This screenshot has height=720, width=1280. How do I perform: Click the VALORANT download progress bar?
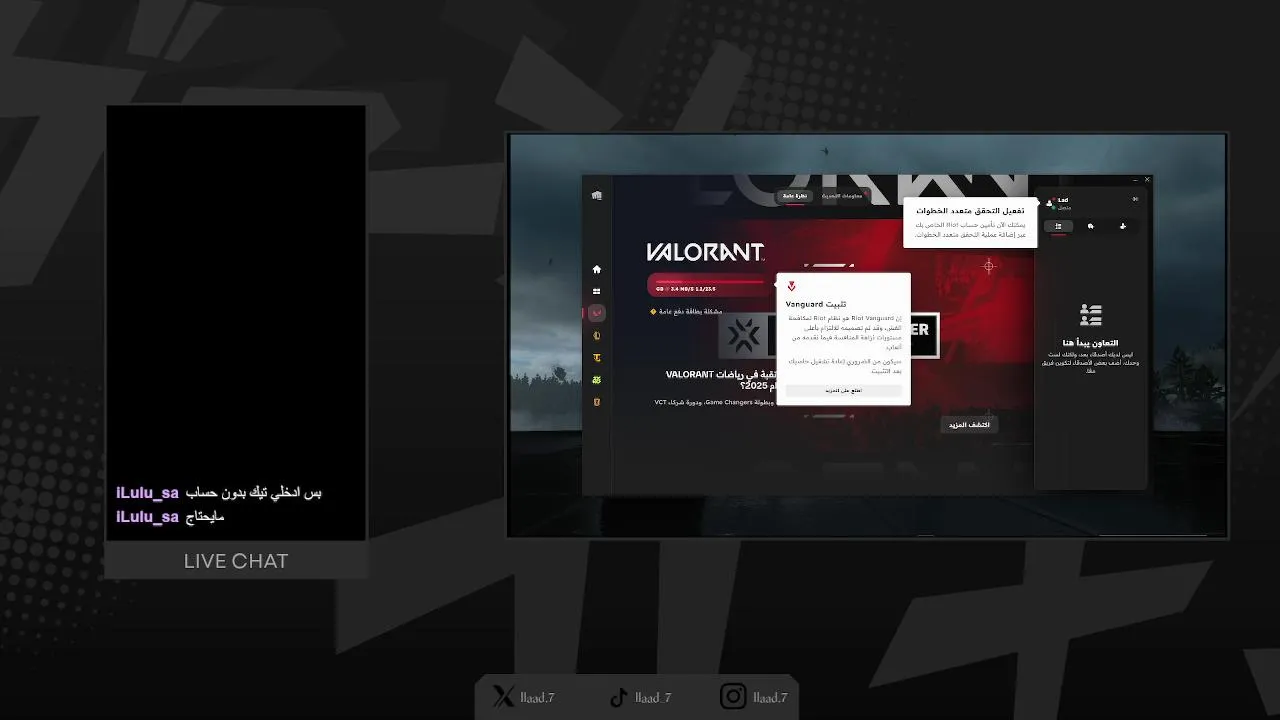coord(709,285)
